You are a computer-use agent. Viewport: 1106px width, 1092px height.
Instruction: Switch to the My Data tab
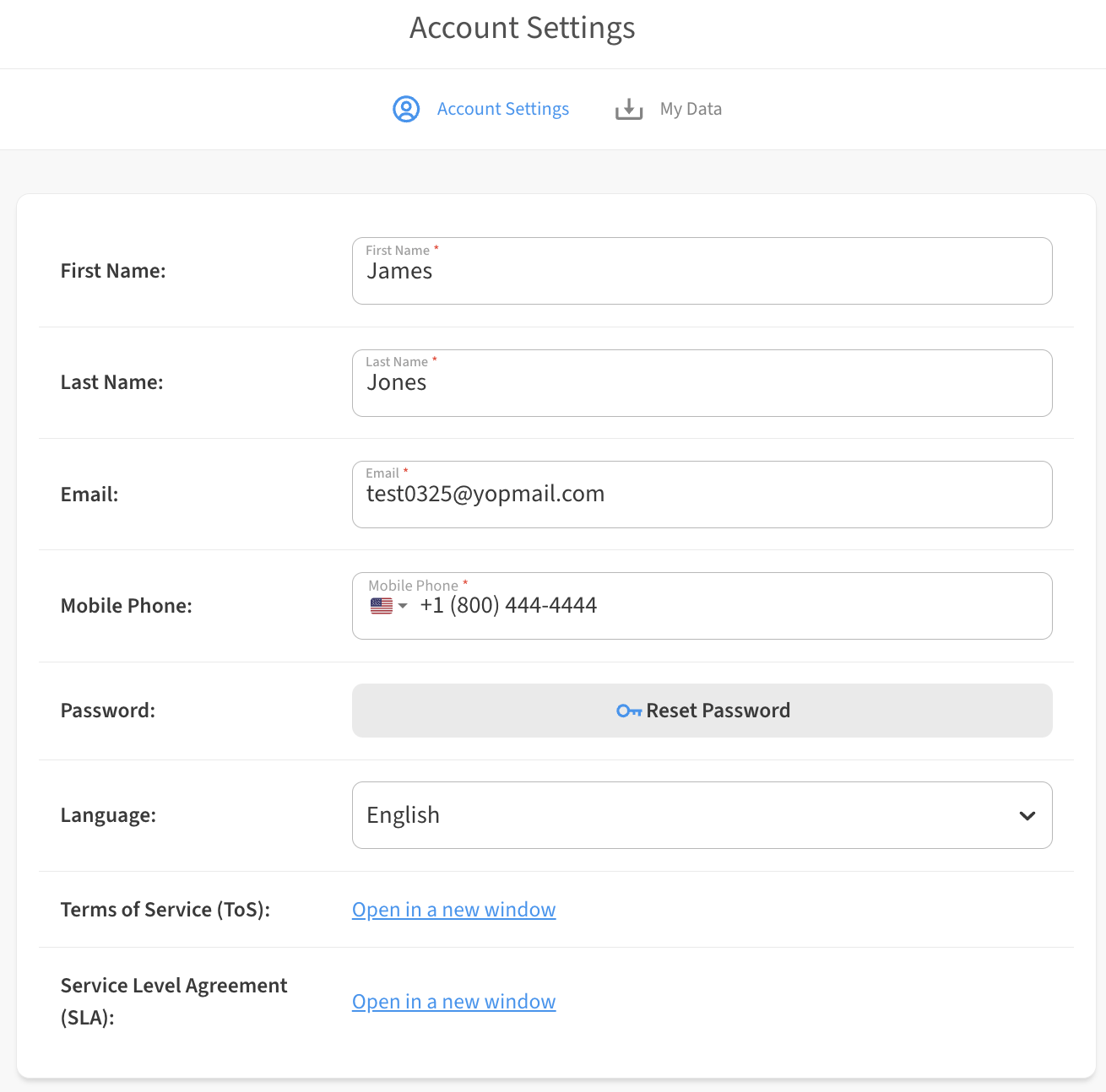690,109
